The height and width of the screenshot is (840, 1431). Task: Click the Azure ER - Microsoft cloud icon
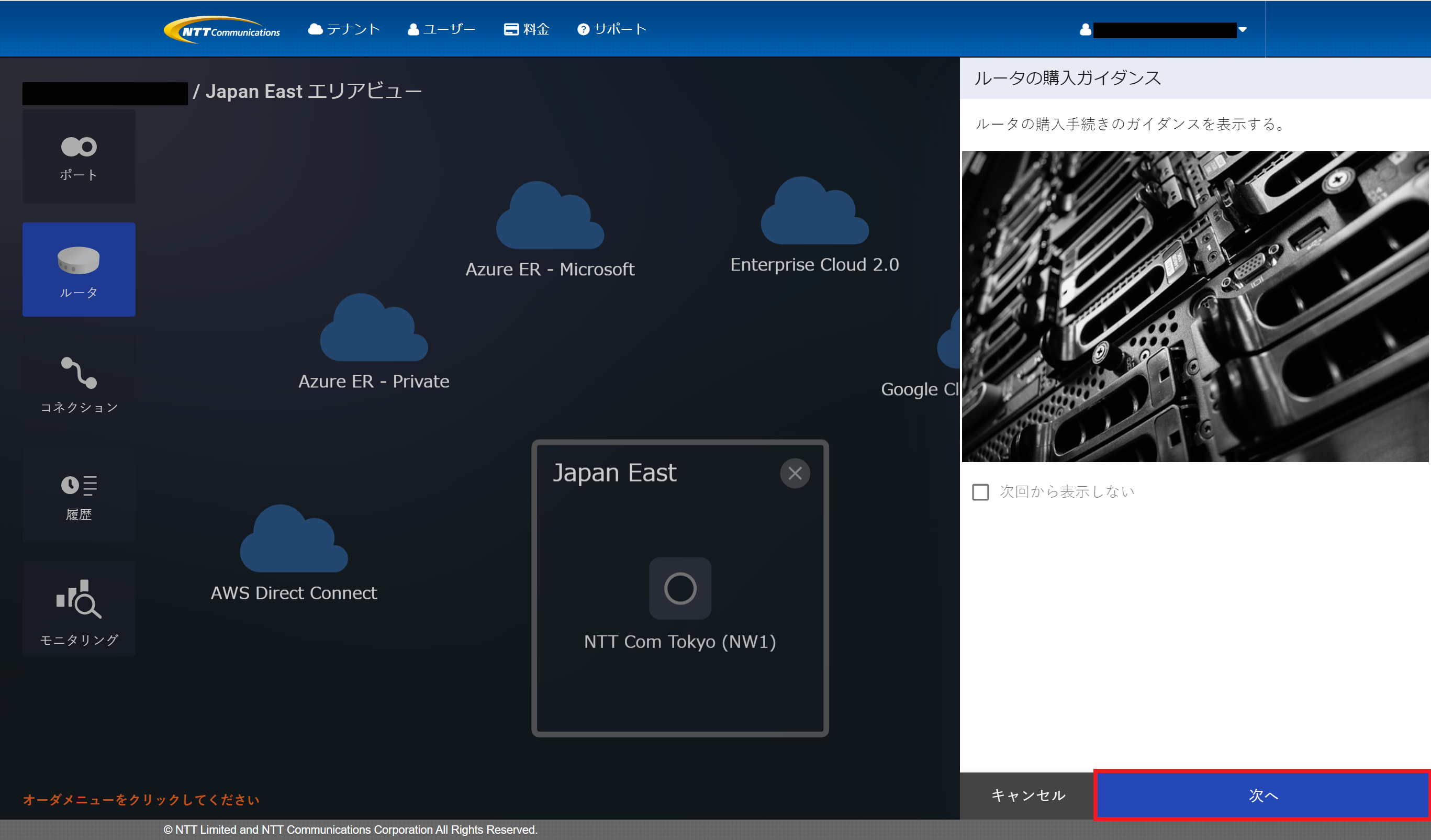pos(549,219)
